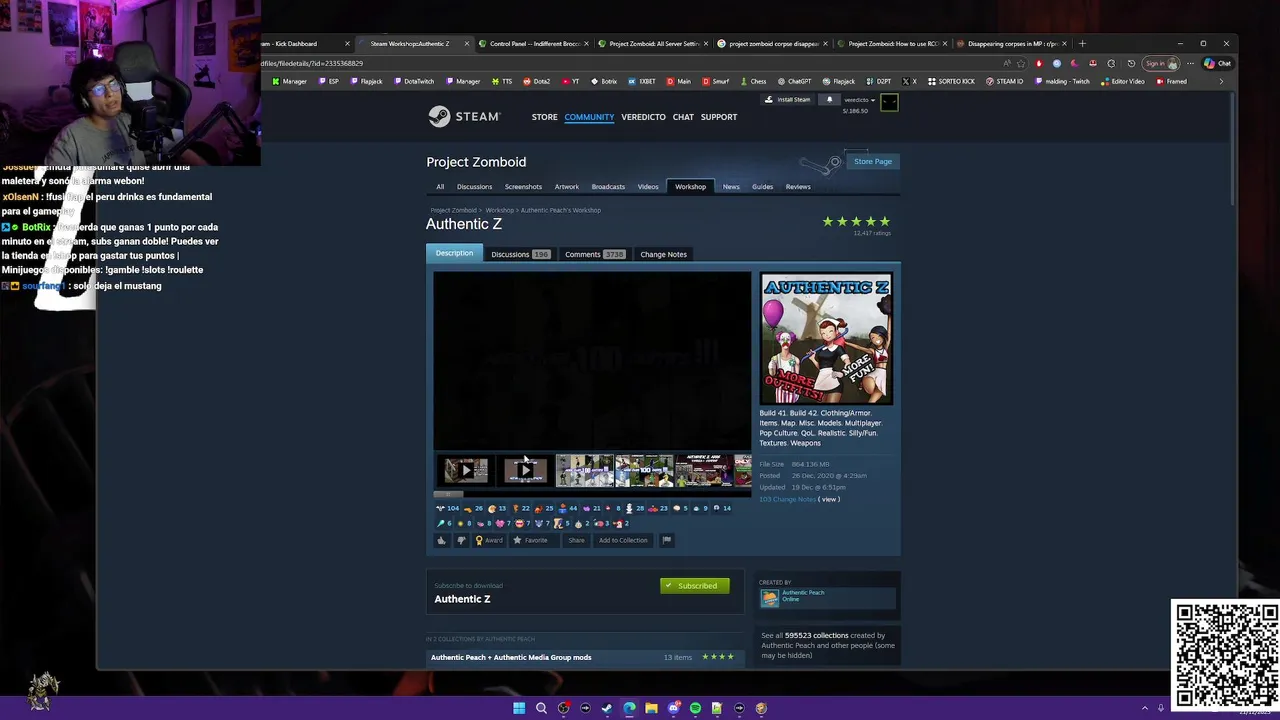Open the SUPPORT menu
This screenshot has height=720, width=1280.
(x=718, y=117)
